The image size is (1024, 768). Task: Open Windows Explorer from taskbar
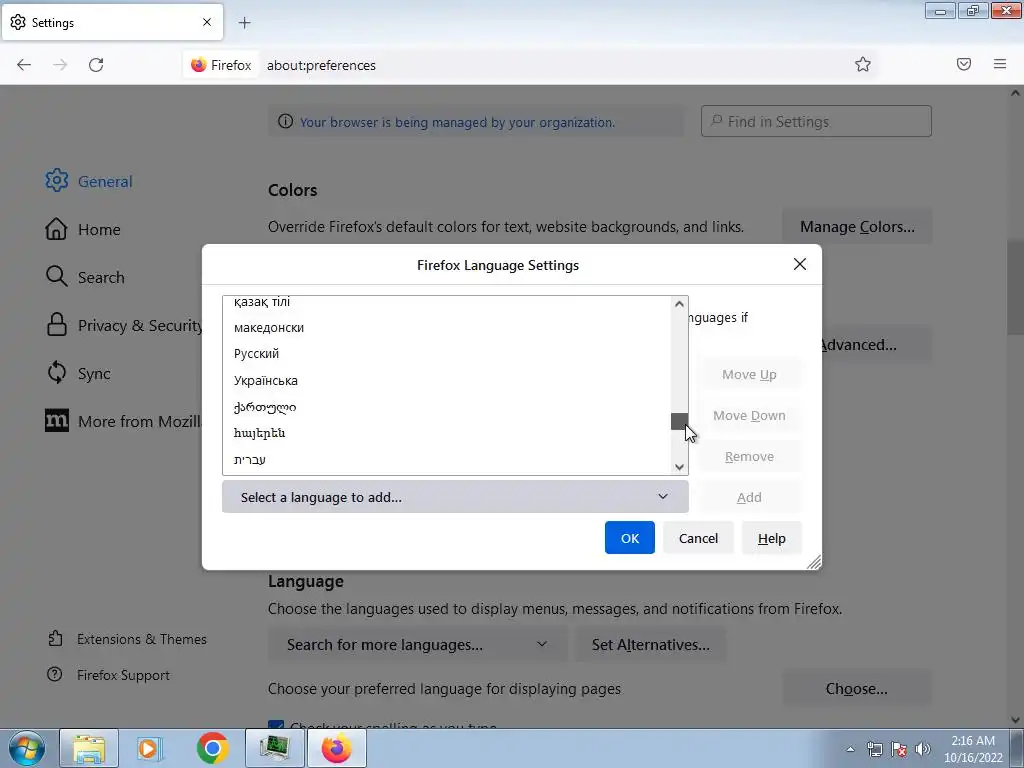point(89,749)
